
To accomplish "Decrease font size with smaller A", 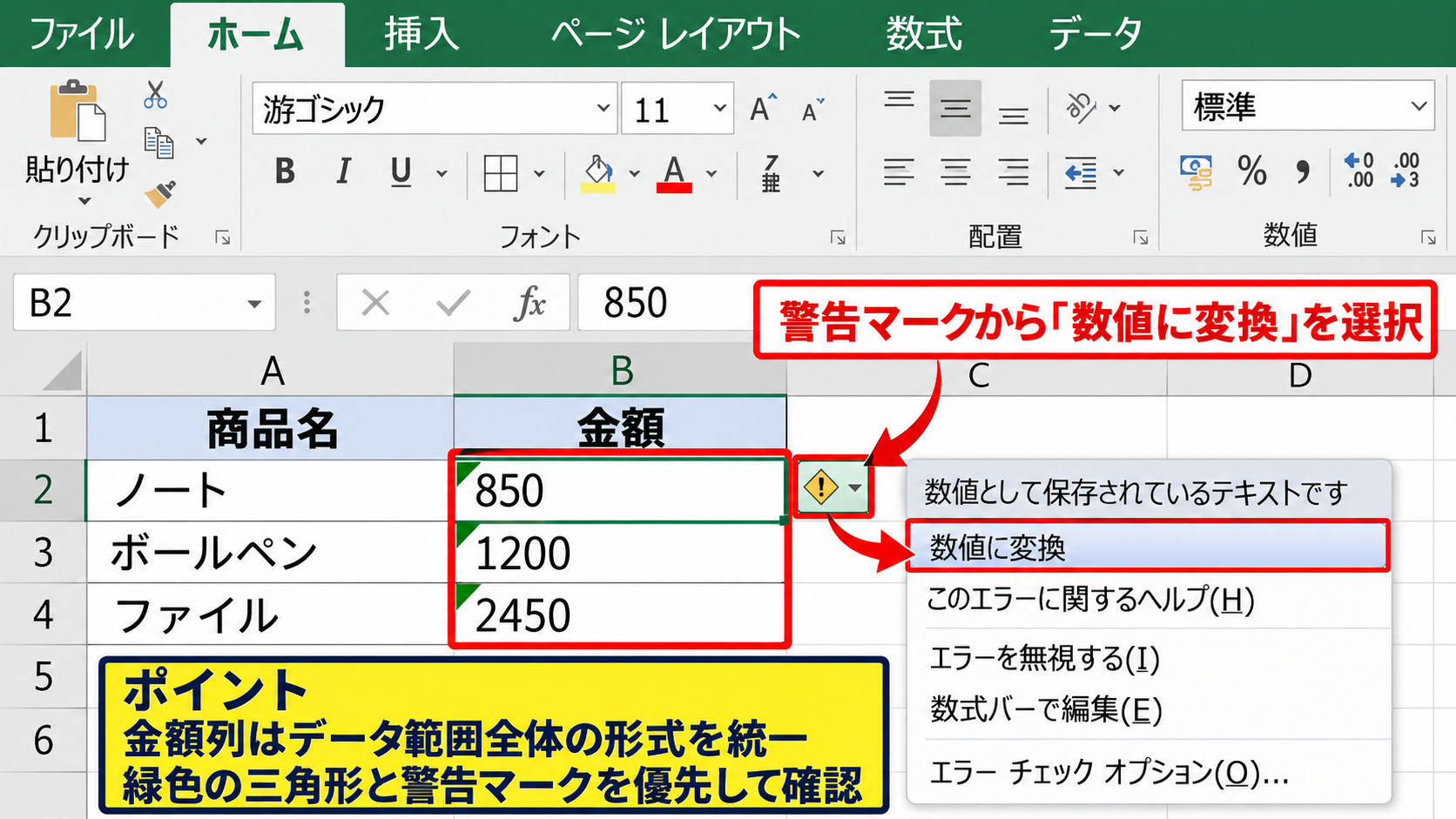I will (x=812, y=110).
